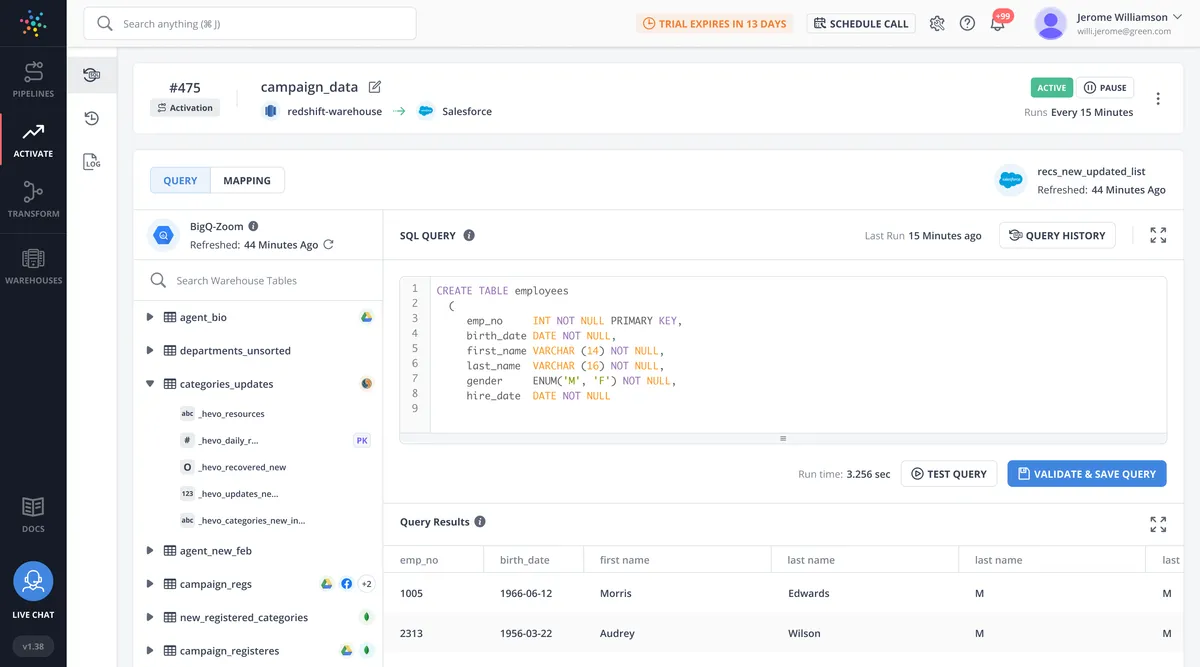Open the notifications bell
This screenshot has width=1200, height=667.
[997, 24]
